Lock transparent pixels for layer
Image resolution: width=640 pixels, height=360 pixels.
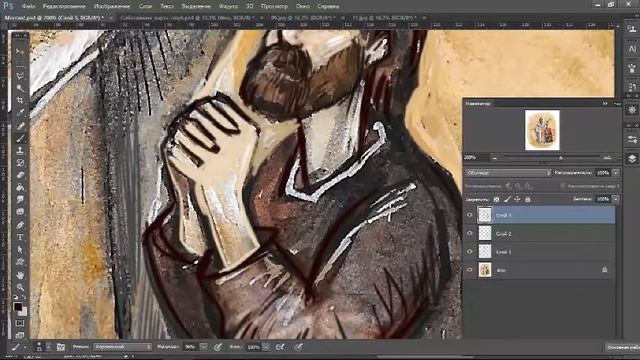click(496, 200)
